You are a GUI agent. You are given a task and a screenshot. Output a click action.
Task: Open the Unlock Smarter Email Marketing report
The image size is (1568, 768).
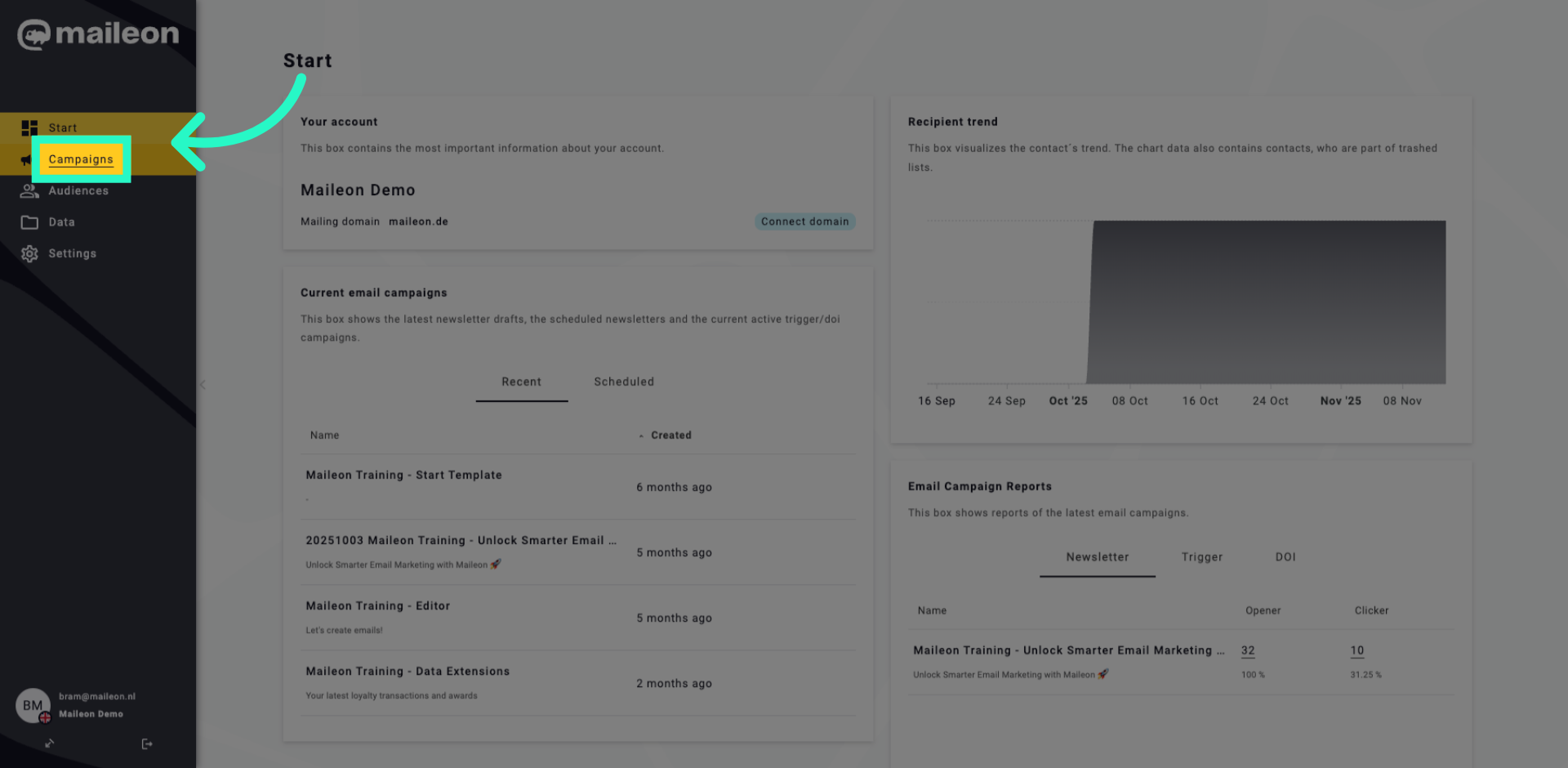coord(1069,650)
